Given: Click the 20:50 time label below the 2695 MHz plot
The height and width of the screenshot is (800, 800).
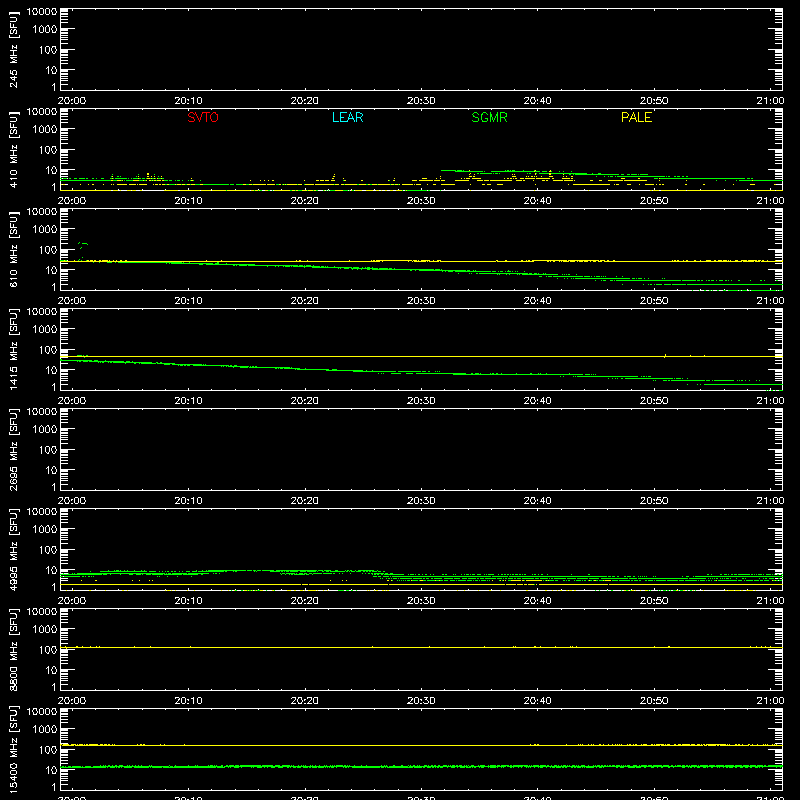Looking at the screenshot, I should [654, 501].
